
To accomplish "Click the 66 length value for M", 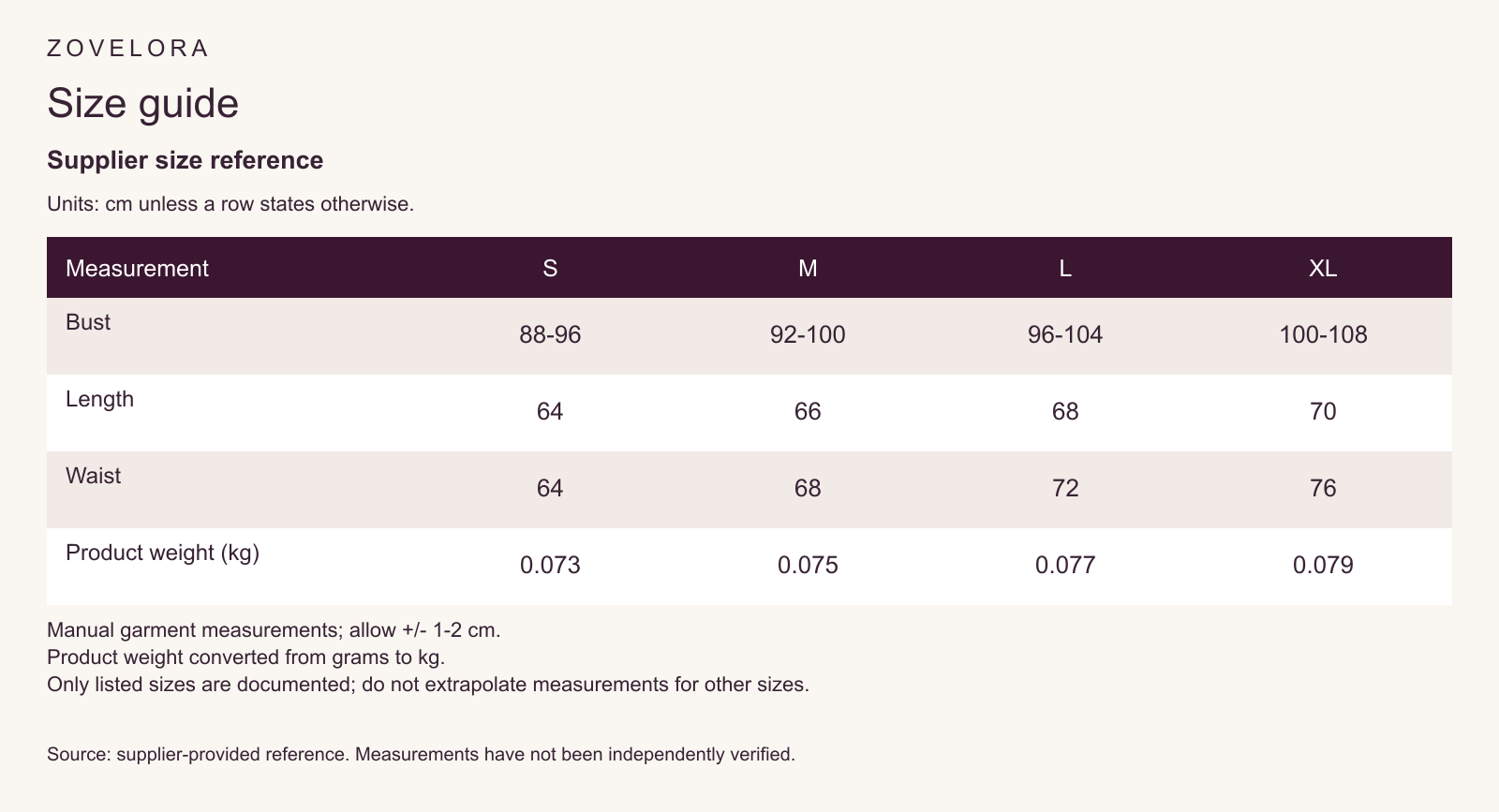I will 808,411.
